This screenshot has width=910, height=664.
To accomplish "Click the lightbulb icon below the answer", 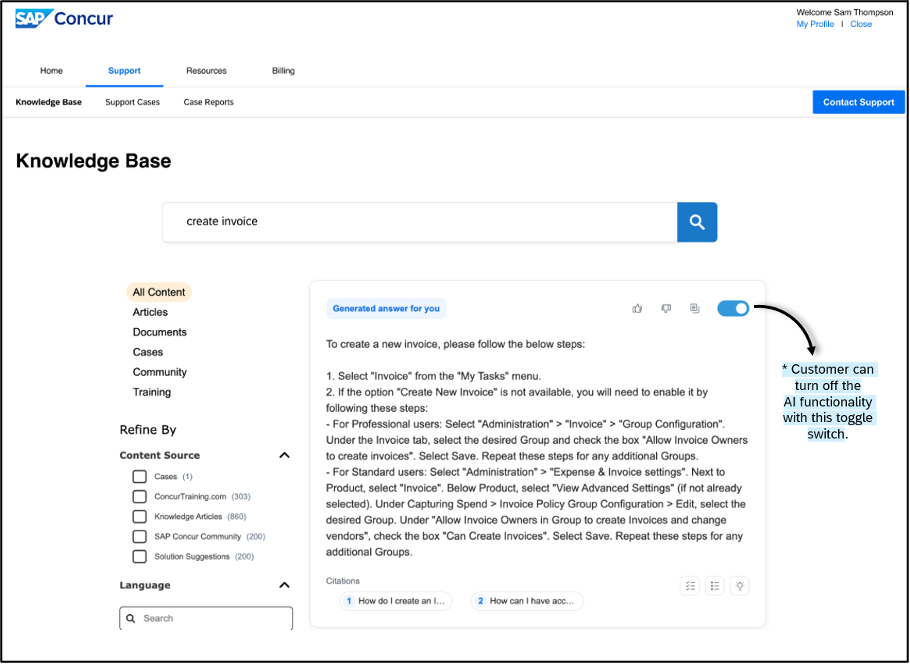I will [740, 586].
